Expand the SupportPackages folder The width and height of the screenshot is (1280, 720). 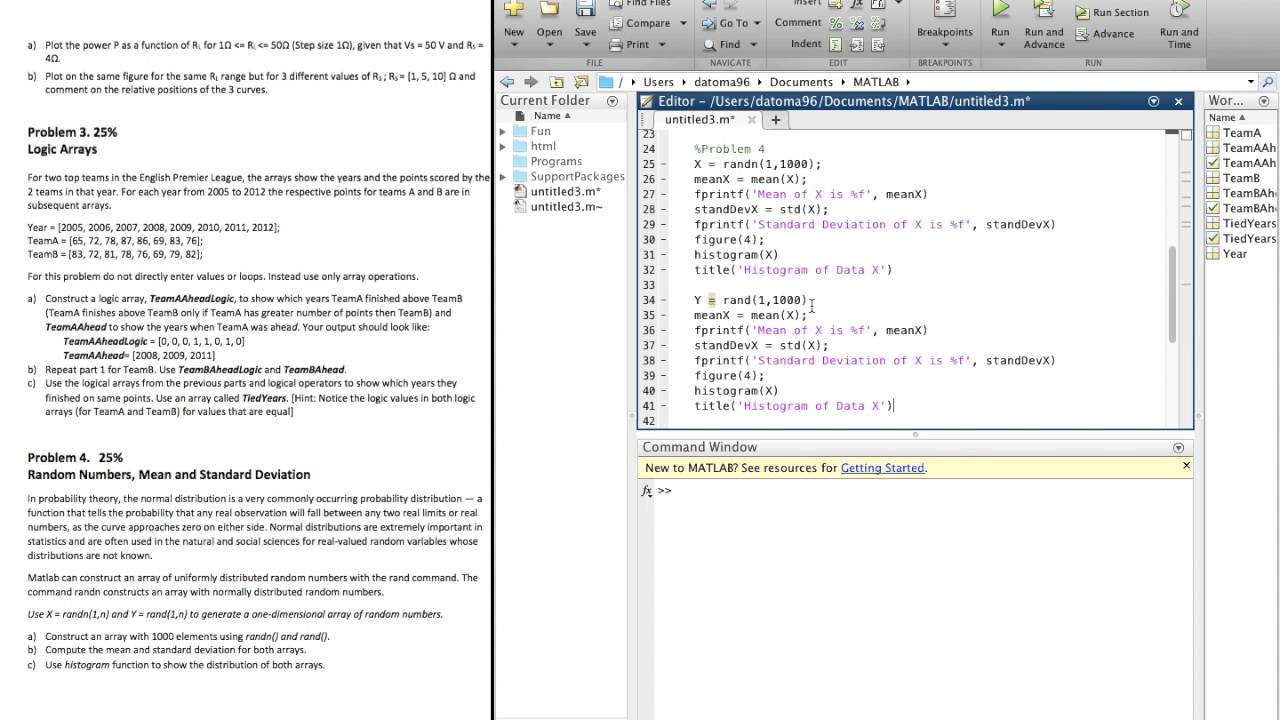coord(503,176)
